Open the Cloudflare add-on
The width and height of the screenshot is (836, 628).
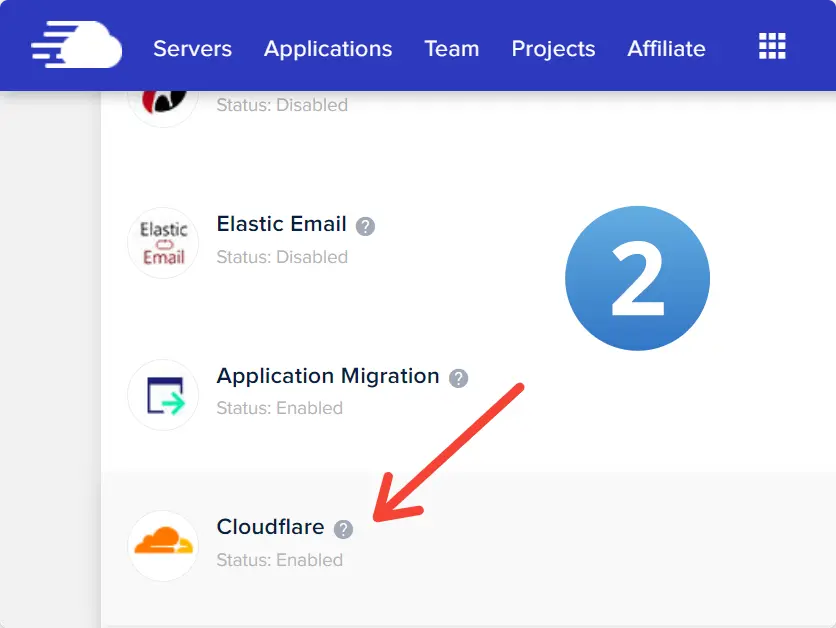pos(270,527)
